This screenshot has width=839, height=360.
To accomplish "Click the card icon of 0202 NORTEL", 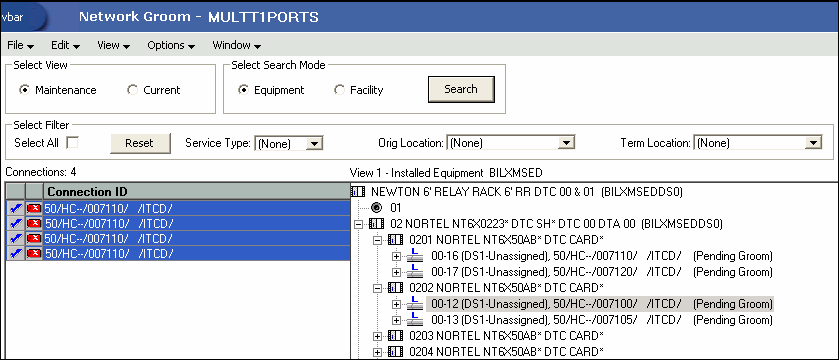I will coord(395,288).
